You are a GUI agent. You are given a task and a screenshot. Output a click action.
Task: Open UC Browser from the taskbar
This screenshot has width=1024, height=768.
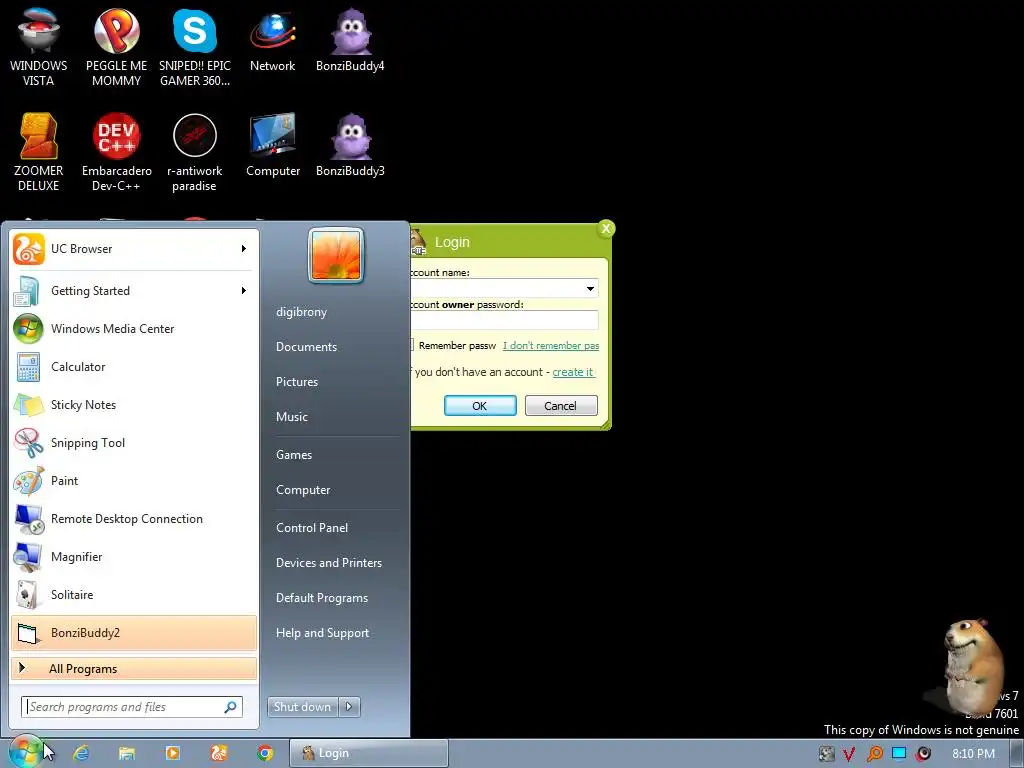[219, 753]
